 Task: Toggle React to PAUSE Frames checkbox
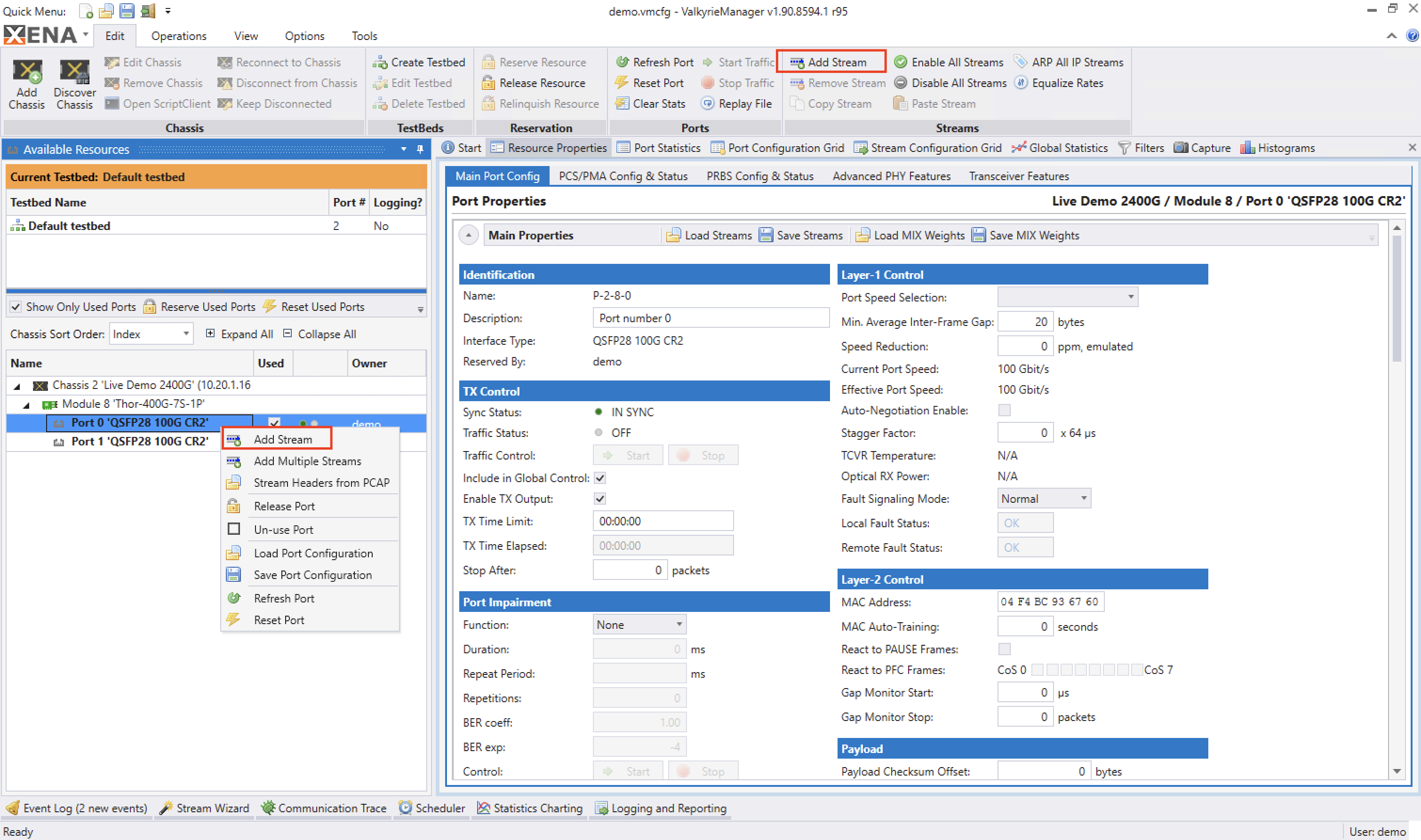coord(1004,649)
